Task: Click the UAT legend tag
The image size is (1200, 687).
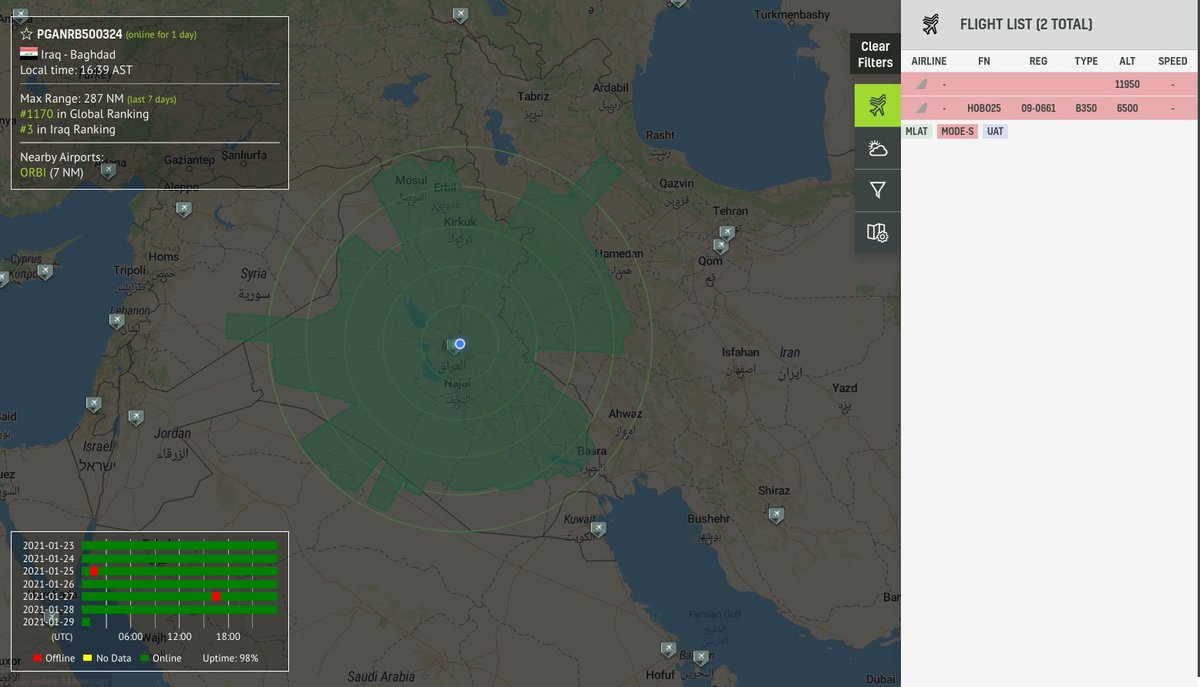Action: (x=995, y=131)
